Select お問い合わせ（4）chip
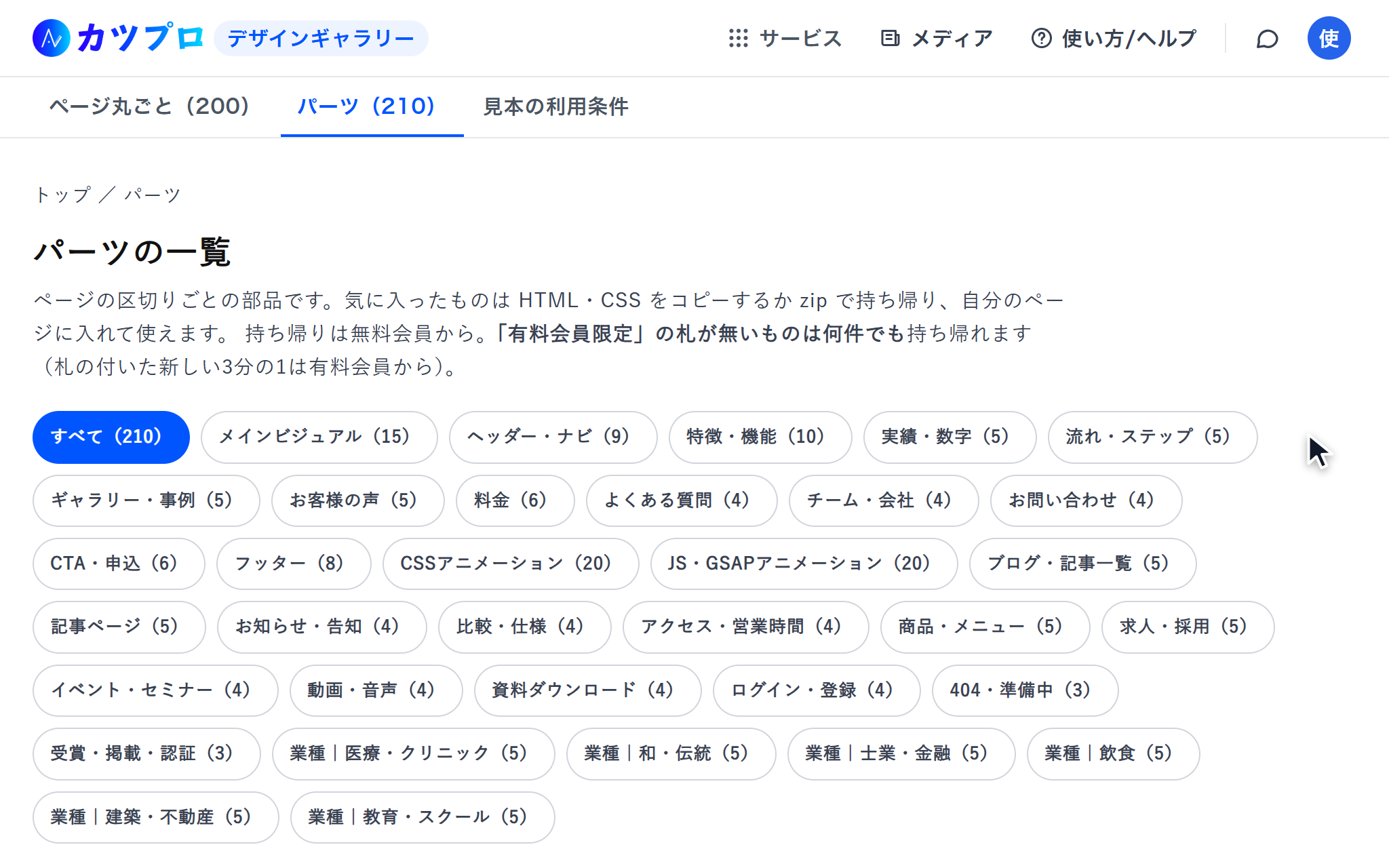Viewport: 1389px width, 868px height. pos(1086,500)
